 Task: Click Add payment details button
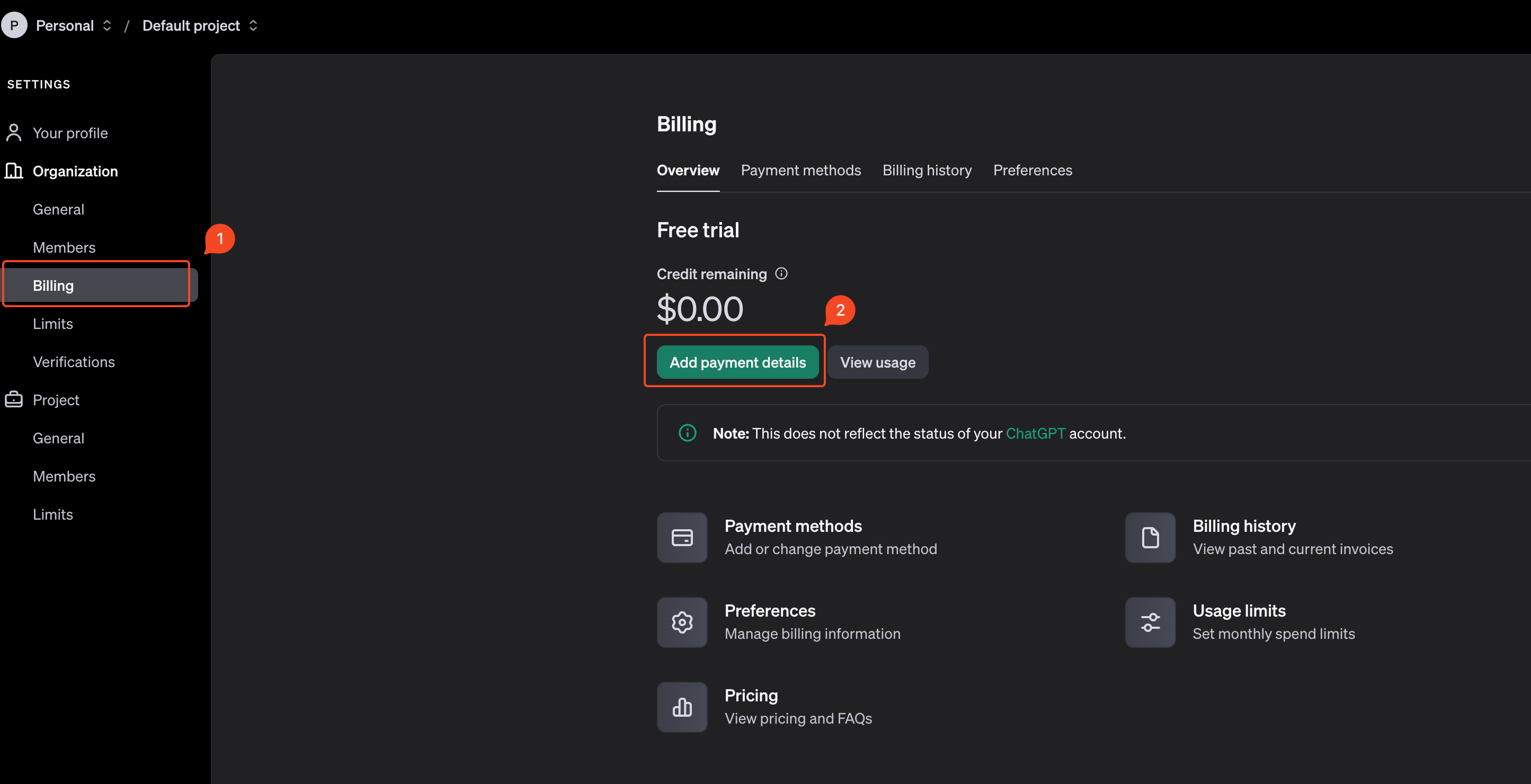pyautogui.click(x=738, y=361)
